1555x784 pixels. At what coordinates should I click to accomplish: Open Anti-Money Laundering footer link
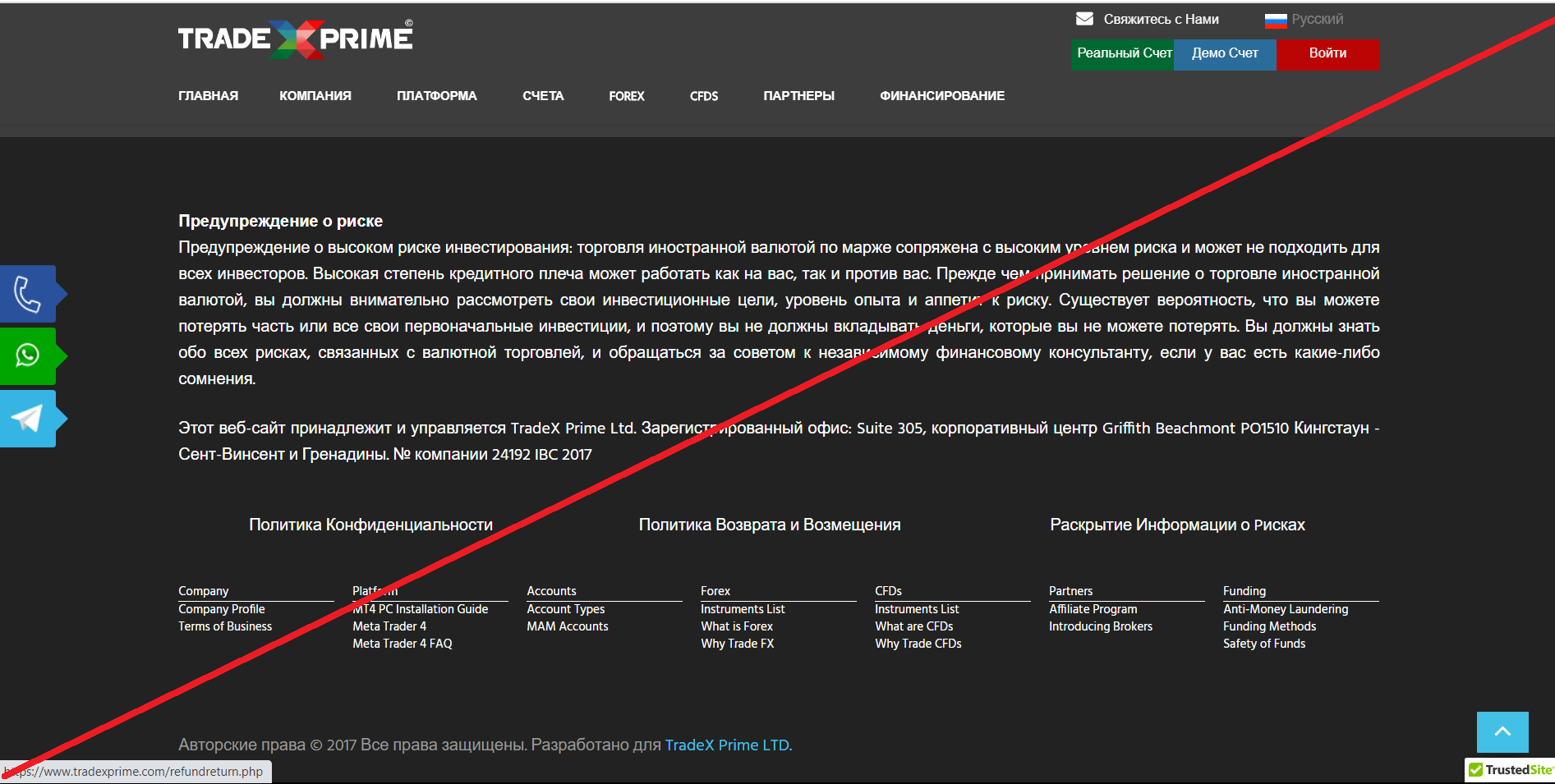tap(1286, 609)
